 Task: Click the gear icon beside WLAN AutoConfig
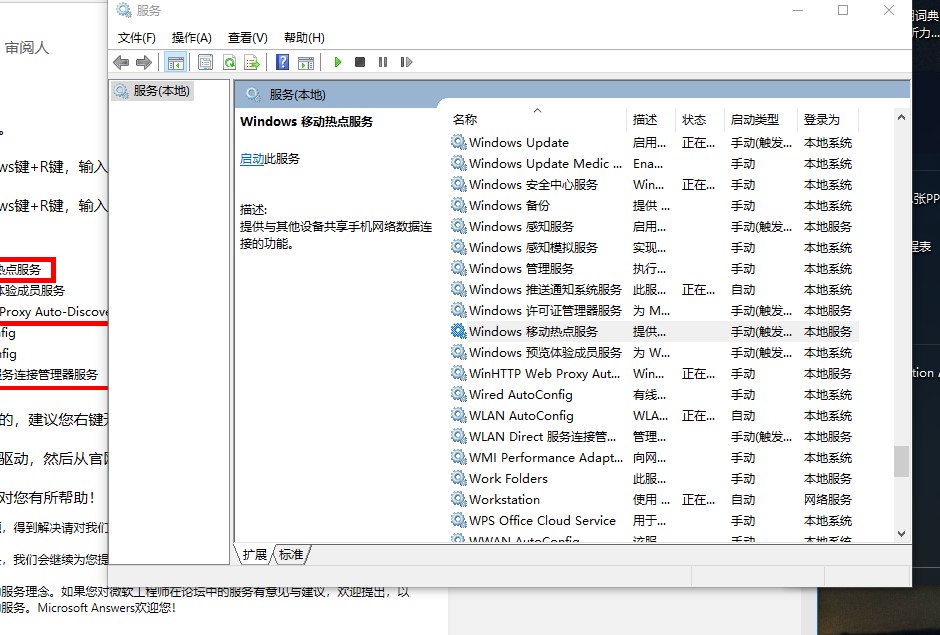459,415
